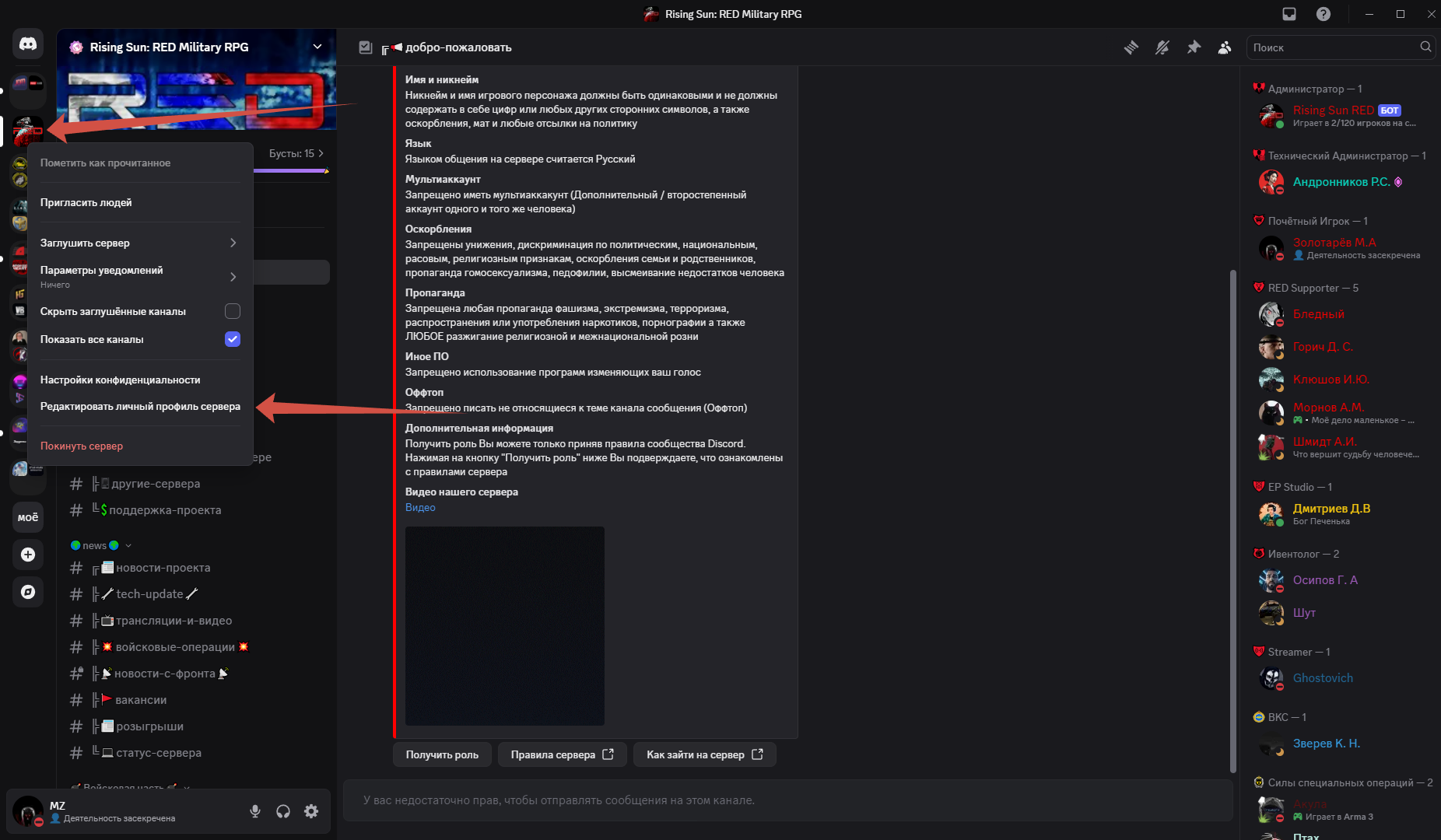Select "Пометить как прочитанное" menu item

coord(140,163)
